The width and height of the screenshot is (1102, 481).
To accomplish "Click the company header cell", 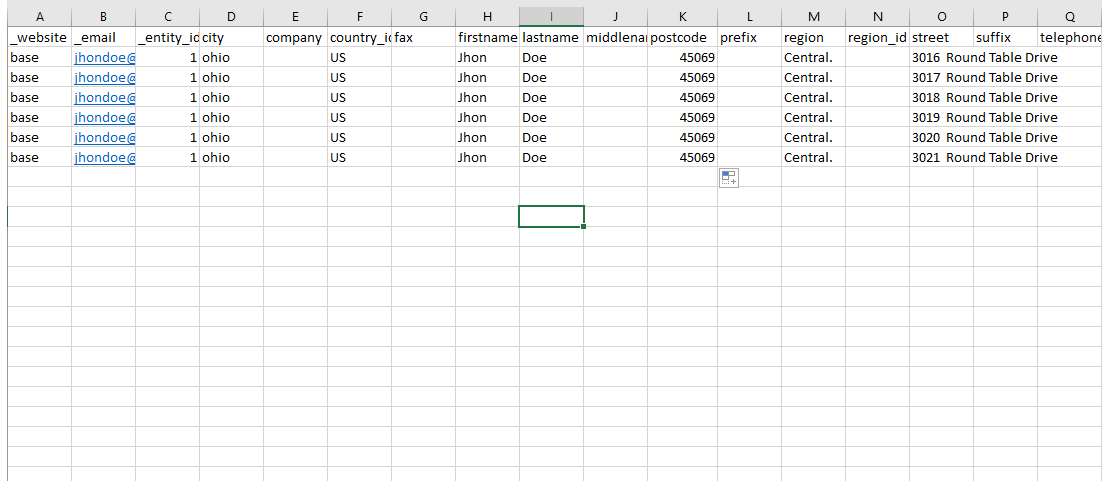I will [x=295, y=37].
